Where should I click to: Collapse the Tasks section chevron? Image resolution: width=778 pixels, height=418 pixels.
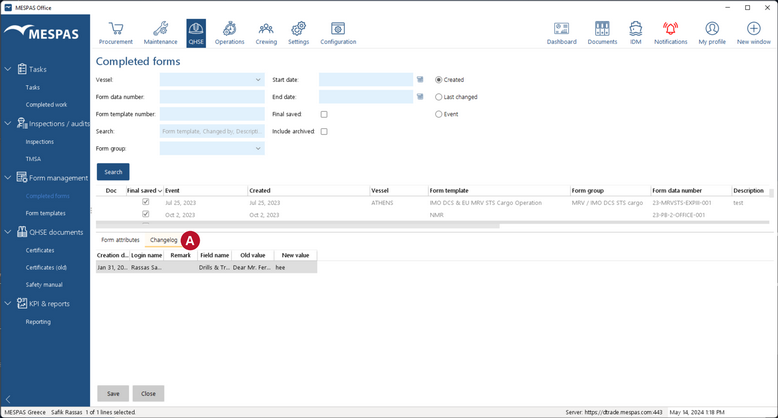[8, 69]
